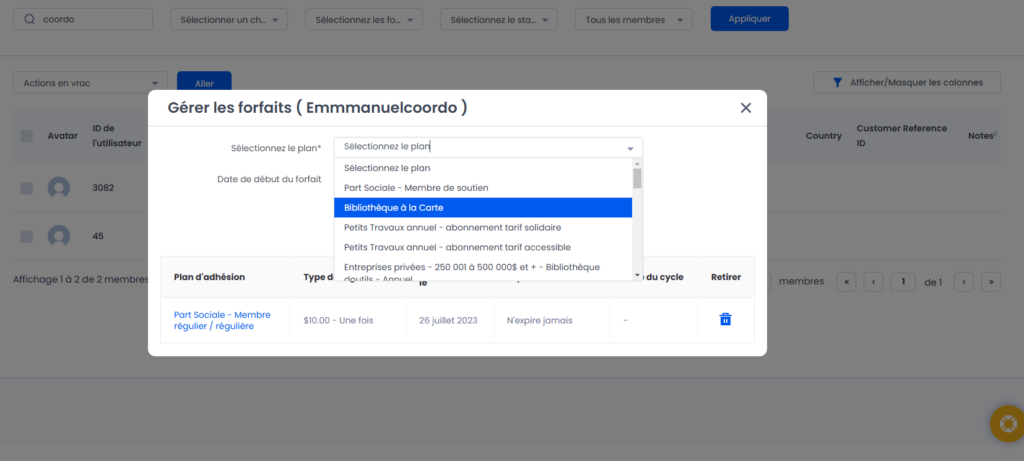This screenshot has width=1024, height=461.
Task: Check the box for user 45
Action: [27, 236]
